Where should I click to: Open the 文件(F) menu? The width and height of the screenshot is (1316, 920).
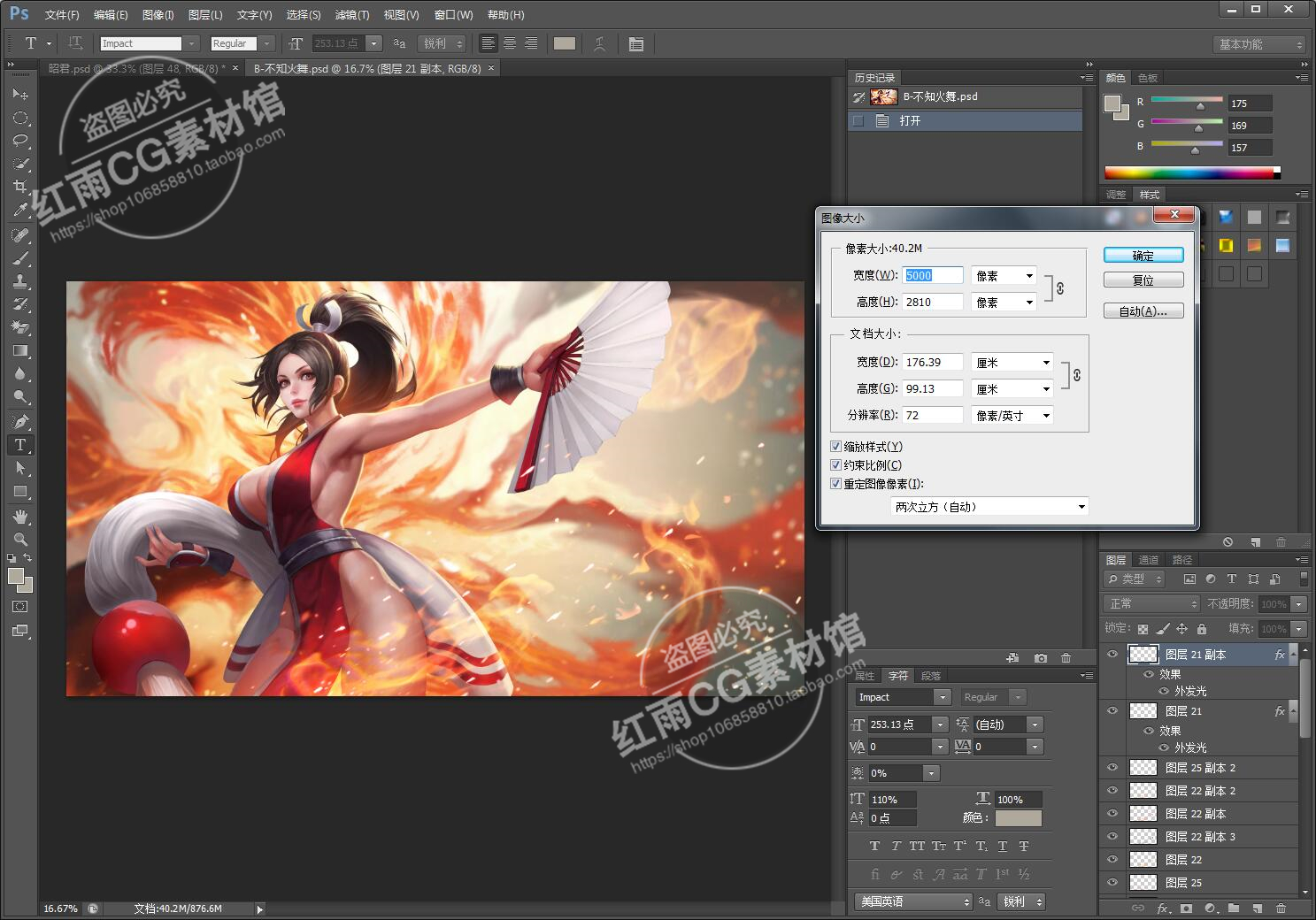(x=62, y=15)
